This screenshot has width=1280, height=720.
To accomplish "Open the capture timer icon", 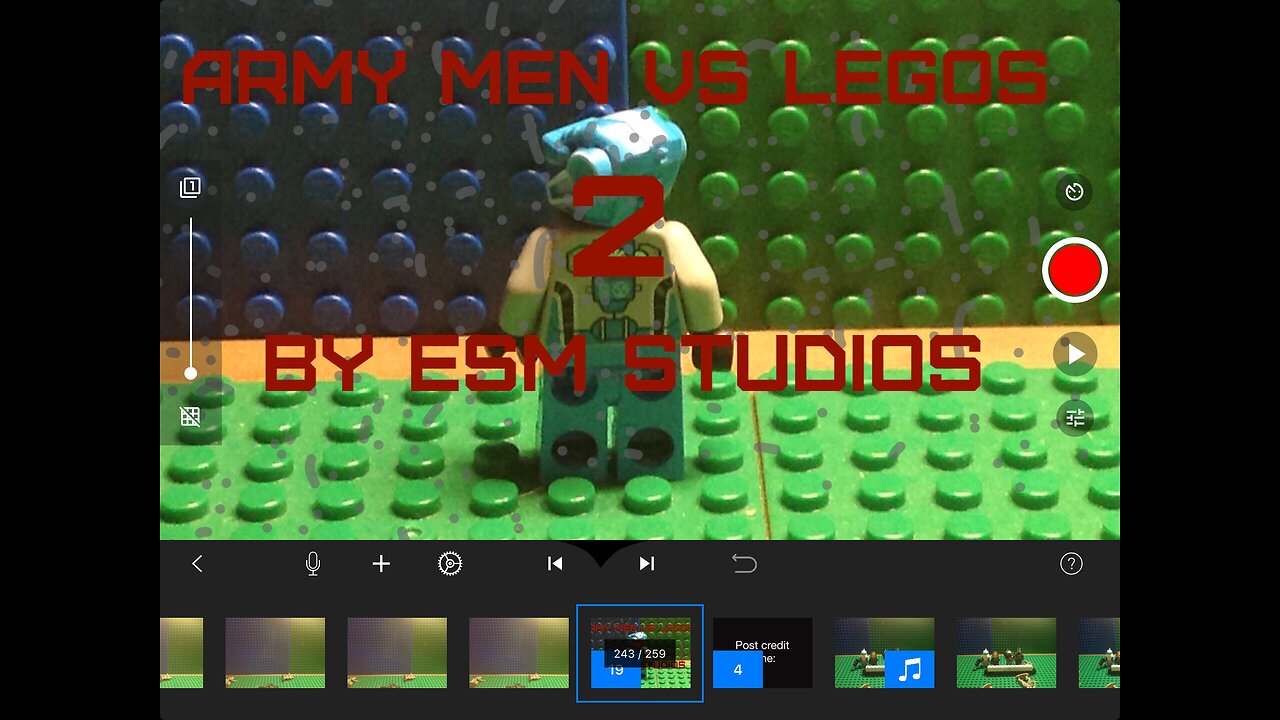I will click(x=1075, y=191).
